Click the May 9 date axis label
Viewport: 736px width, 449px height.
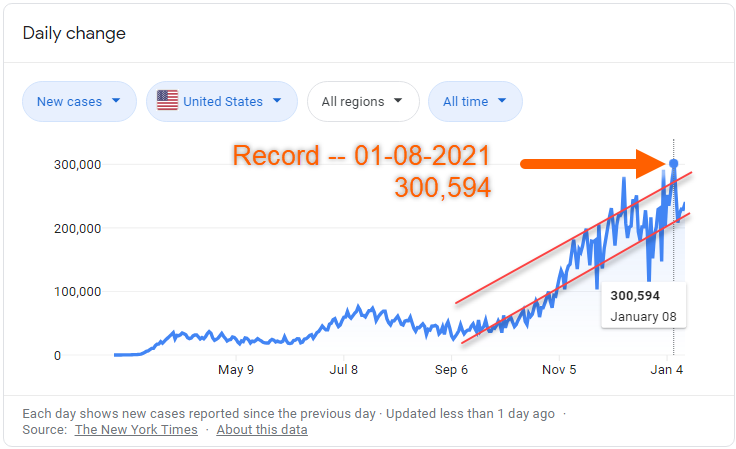coord(236,370)
